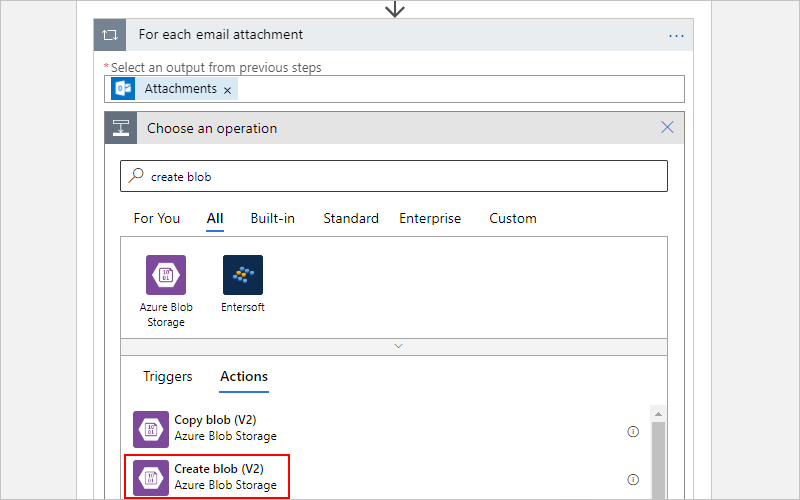Click the search magnifier icon

pos(136,176)
